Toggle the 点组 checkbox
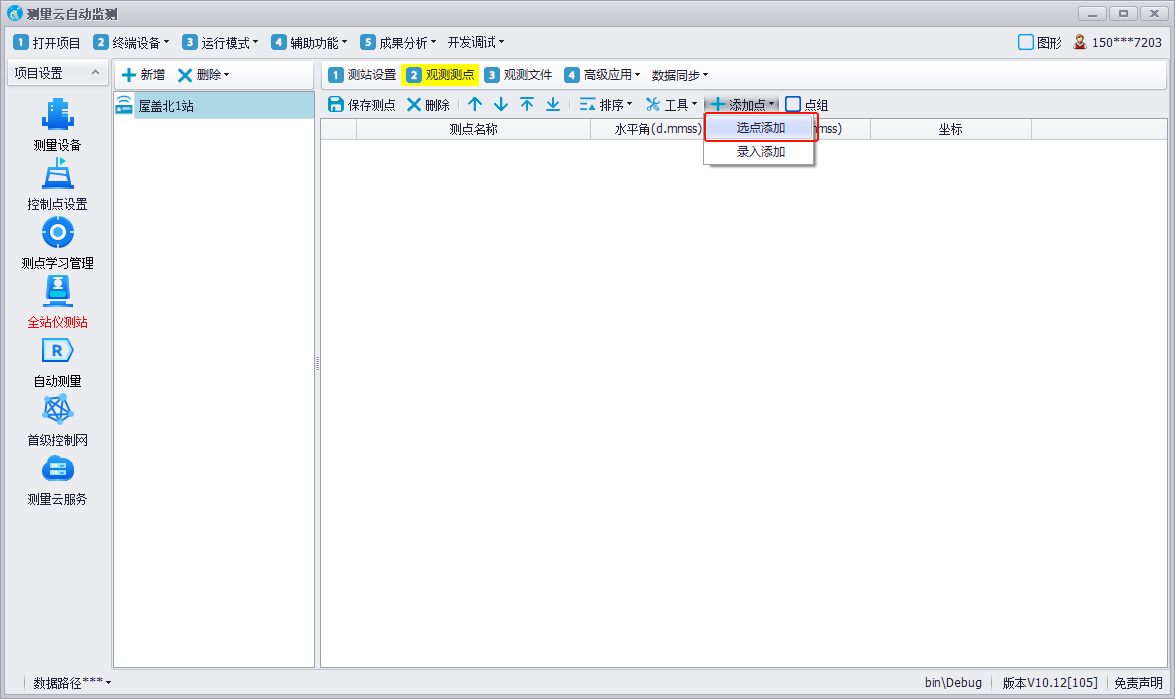The width and height of the screenshot is (1175, 699). 793,104
